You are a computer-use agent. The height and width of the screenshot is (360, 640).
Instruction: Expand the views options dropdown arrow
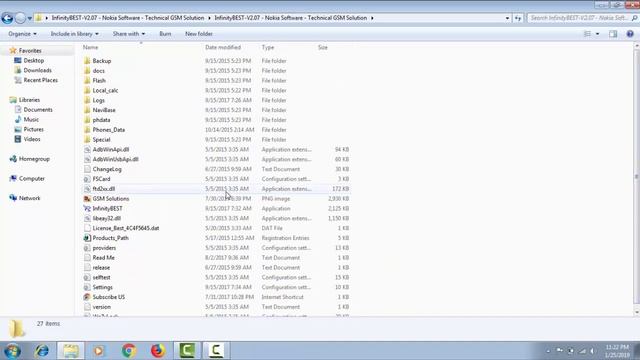click(598, 34)
